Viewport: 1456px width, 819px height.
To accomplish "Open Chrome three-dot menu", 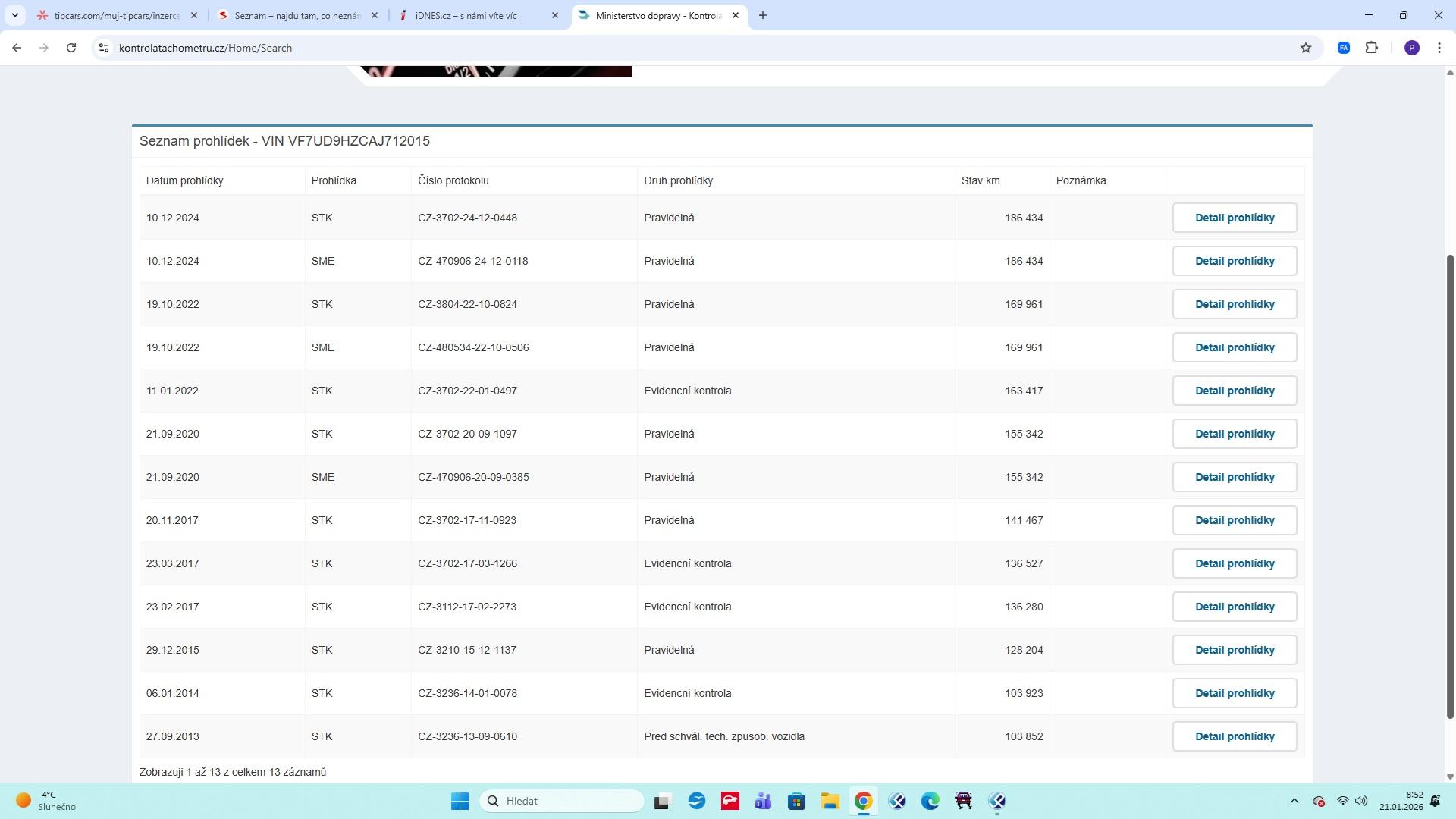I will pyautogui.click(x=1439, y=48).
